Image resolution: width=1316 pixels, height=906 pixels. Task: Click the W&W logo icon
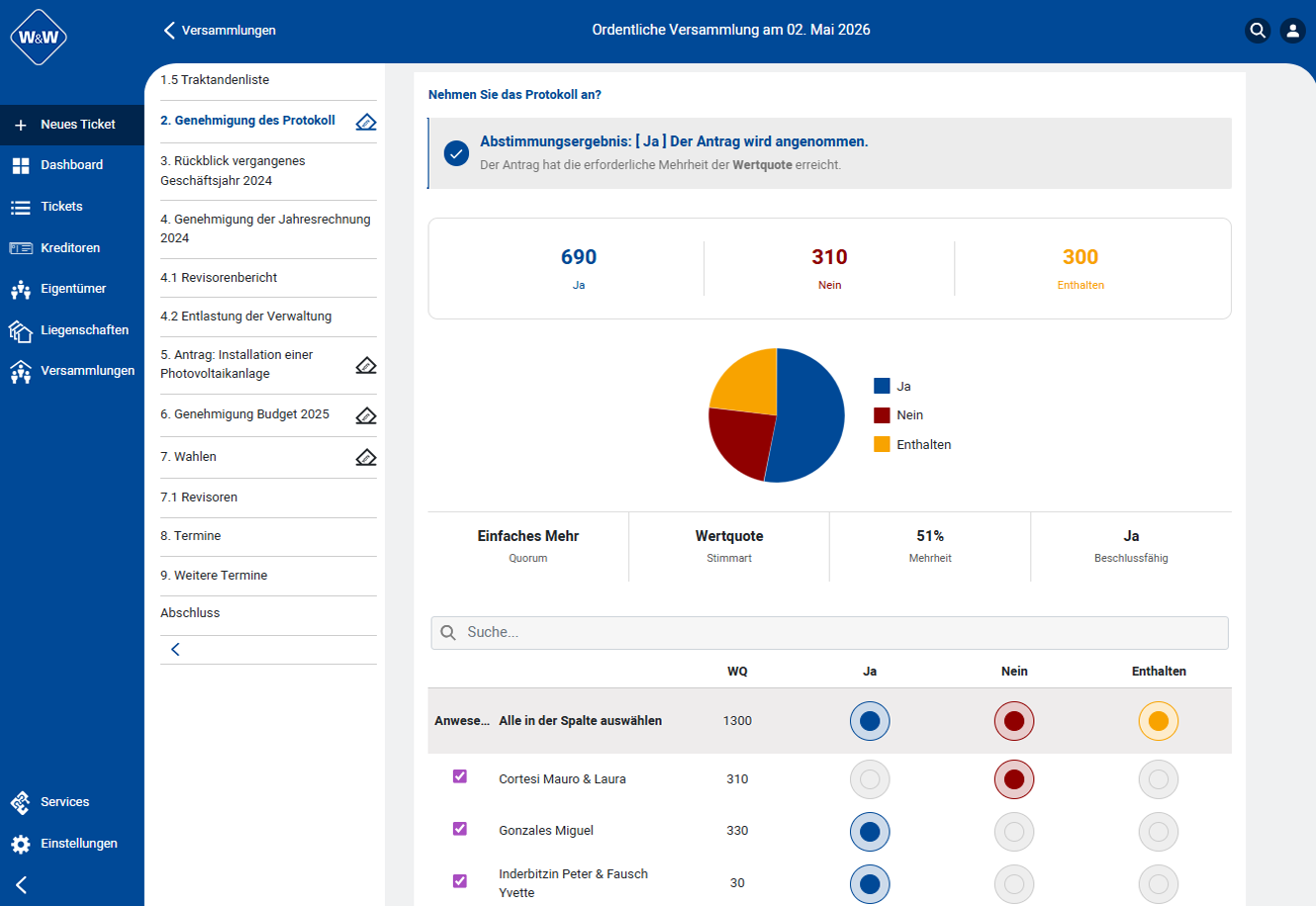pyautogui.click(x=39, y=38)
